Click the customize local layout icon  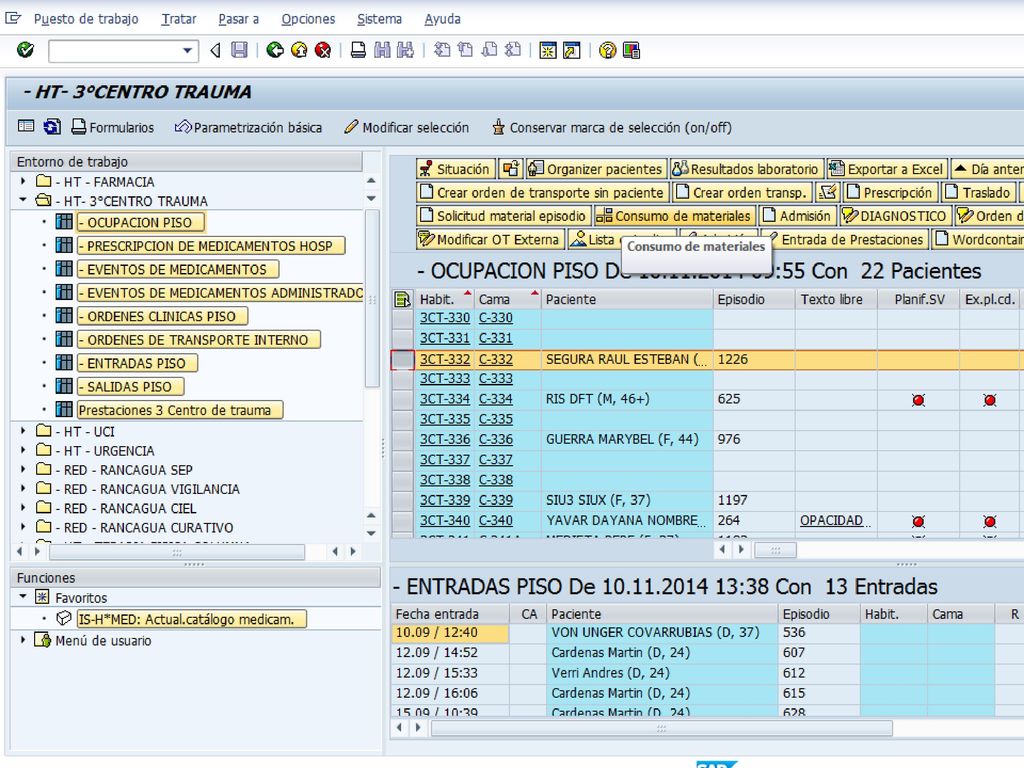[632, 50]
